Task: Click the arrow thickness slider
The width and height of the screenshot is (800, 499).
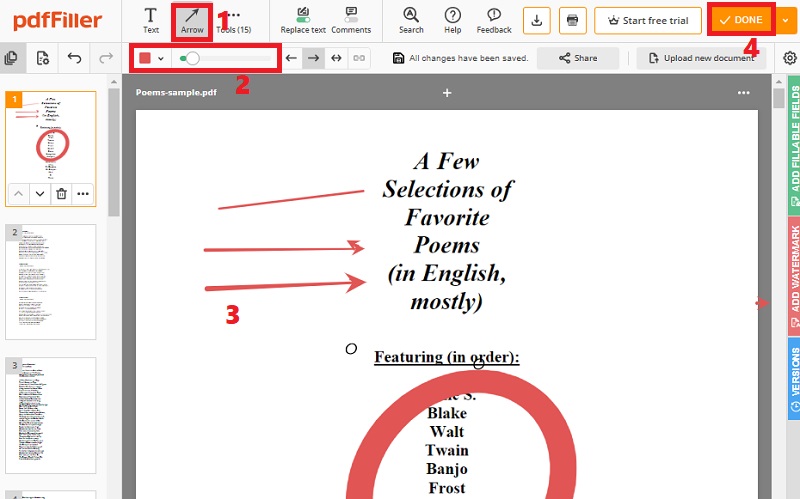Action: tap(226, 59)
